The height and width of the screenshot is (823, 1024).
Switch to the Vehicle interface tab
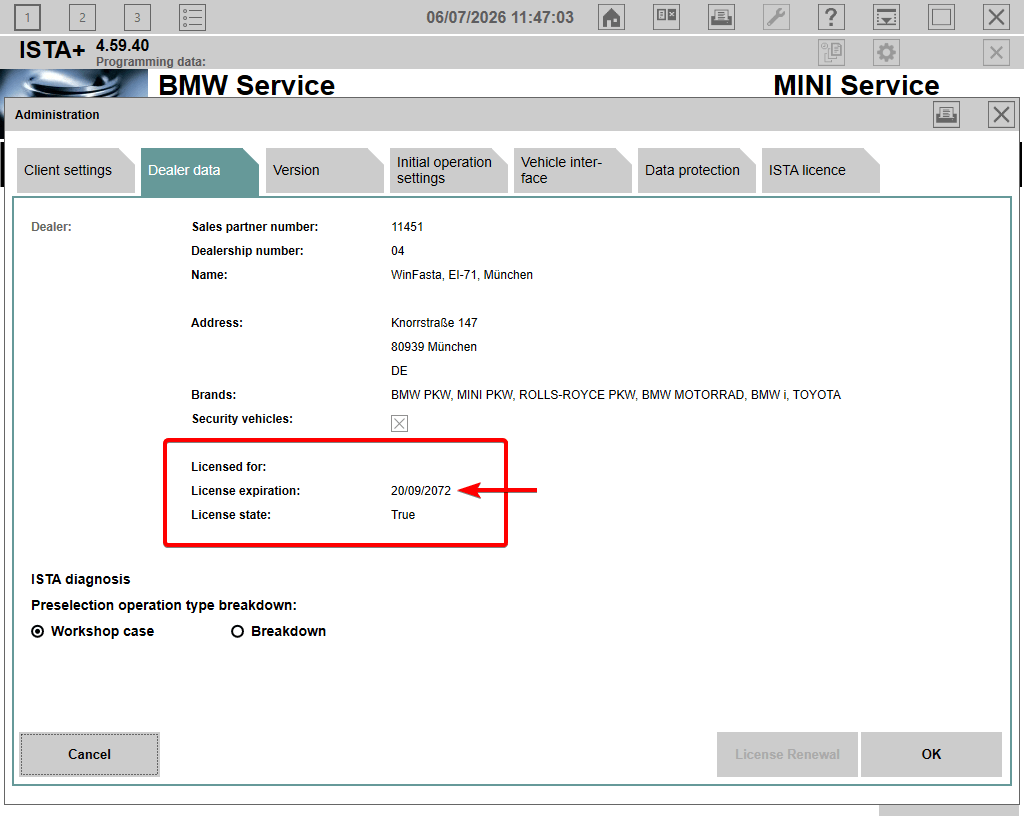pyautogui.click(x=572, y=170)
